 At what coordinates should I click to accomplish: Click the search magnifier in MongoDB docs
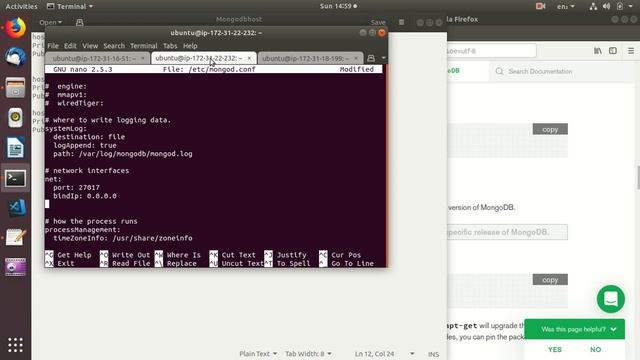coord(499,71)
